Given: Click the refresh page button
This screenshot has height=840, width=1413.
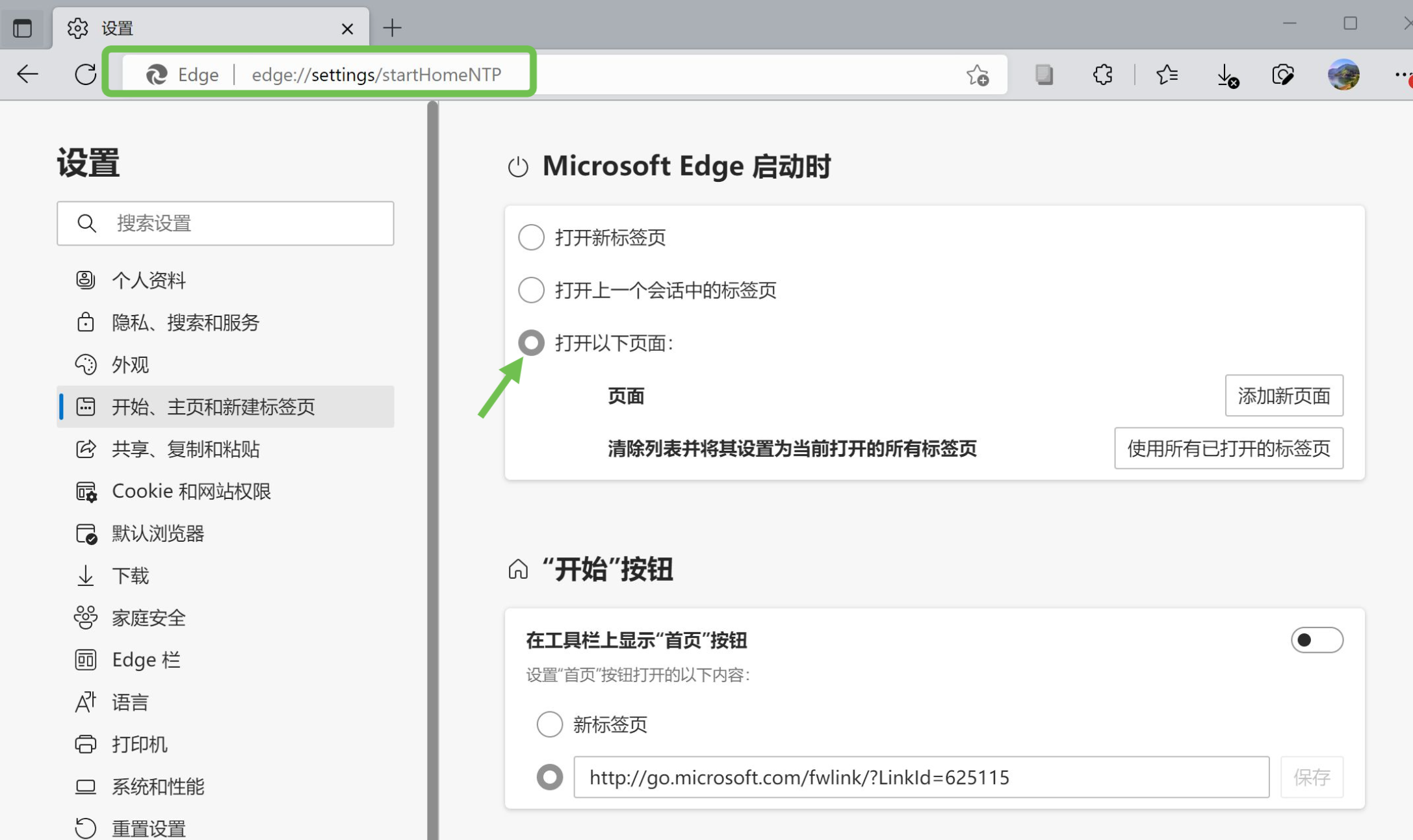Looking at the screenshot, I should point(85,74).
